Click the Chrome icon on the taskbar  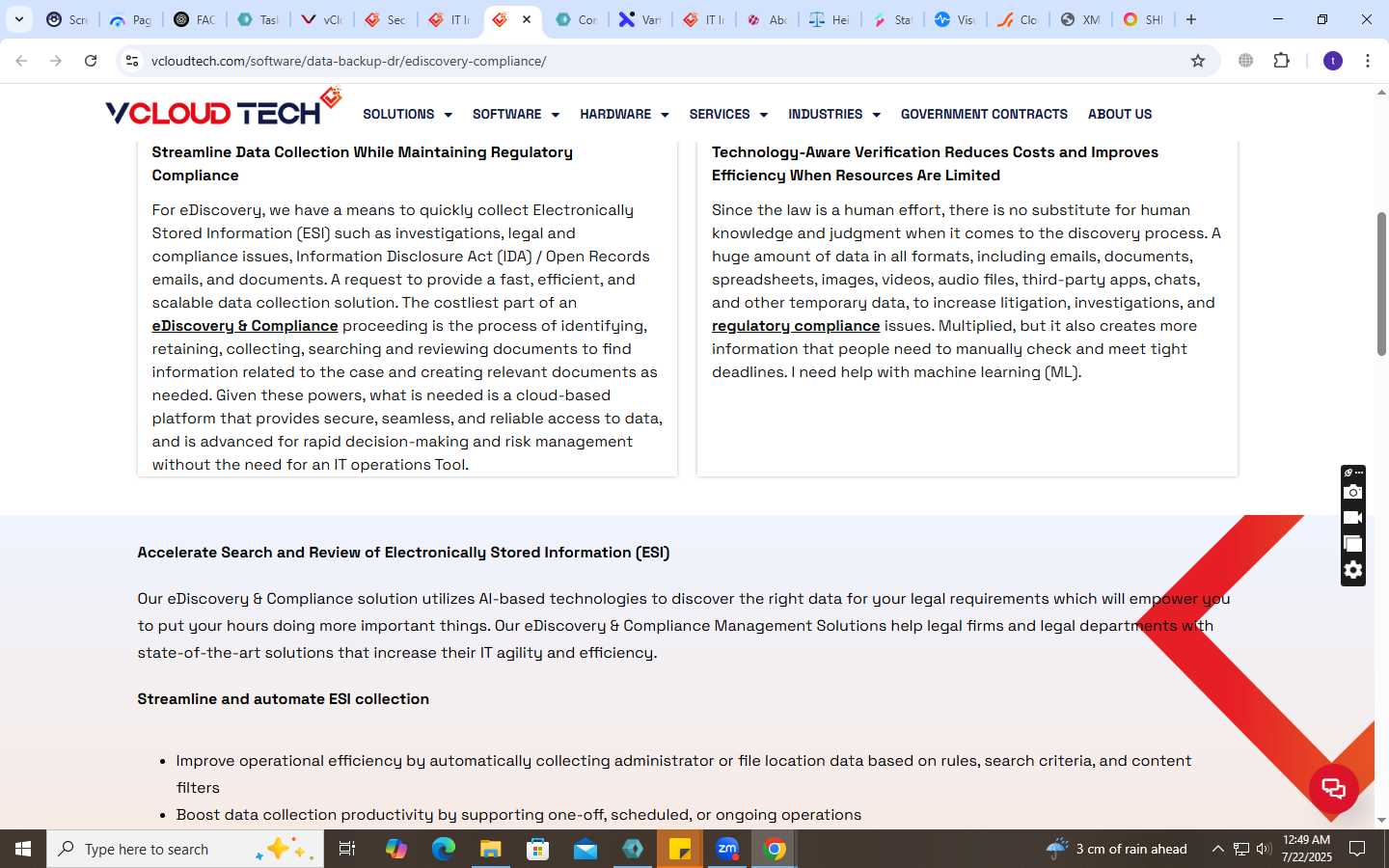click(x=775, y=849)
